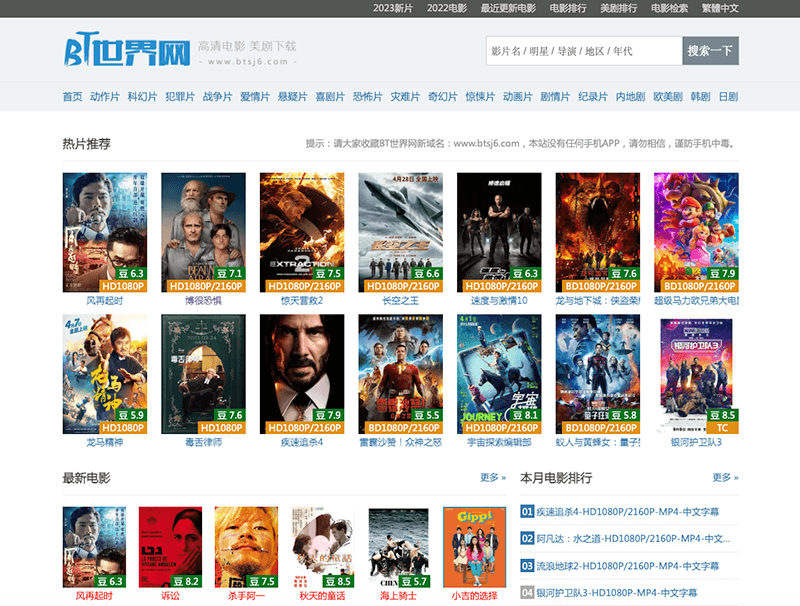Open the 秋天的童话 poster in 最新电影
Screen dimensions: 800x606
pos(322,547)
